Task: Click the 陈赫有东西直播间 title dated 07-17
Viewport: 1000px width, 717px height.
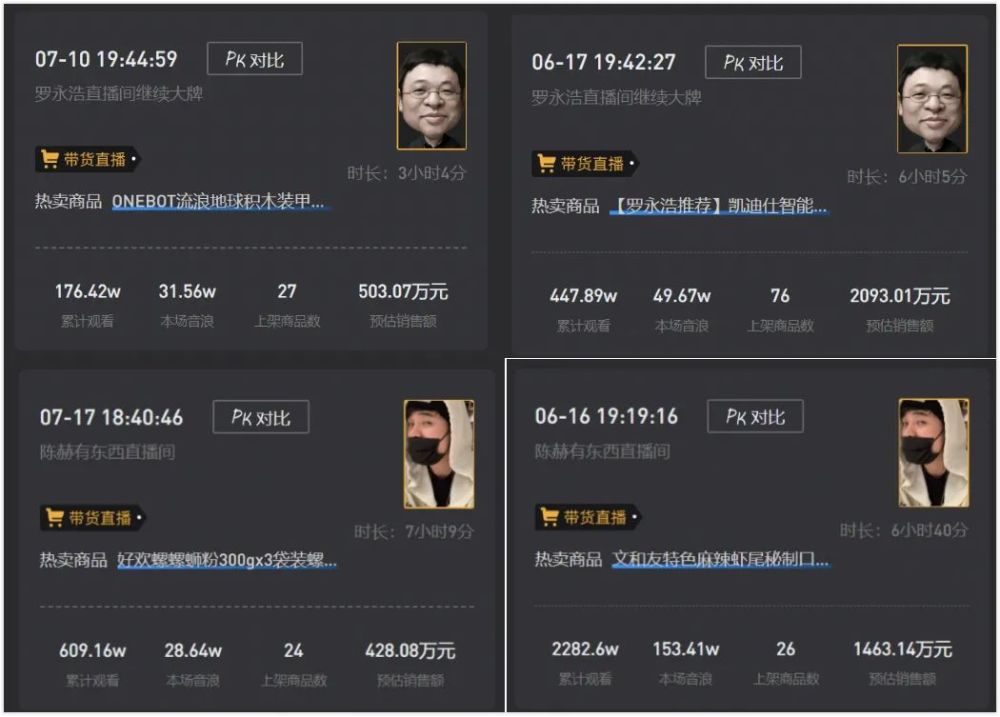Action: click(107, 452)
